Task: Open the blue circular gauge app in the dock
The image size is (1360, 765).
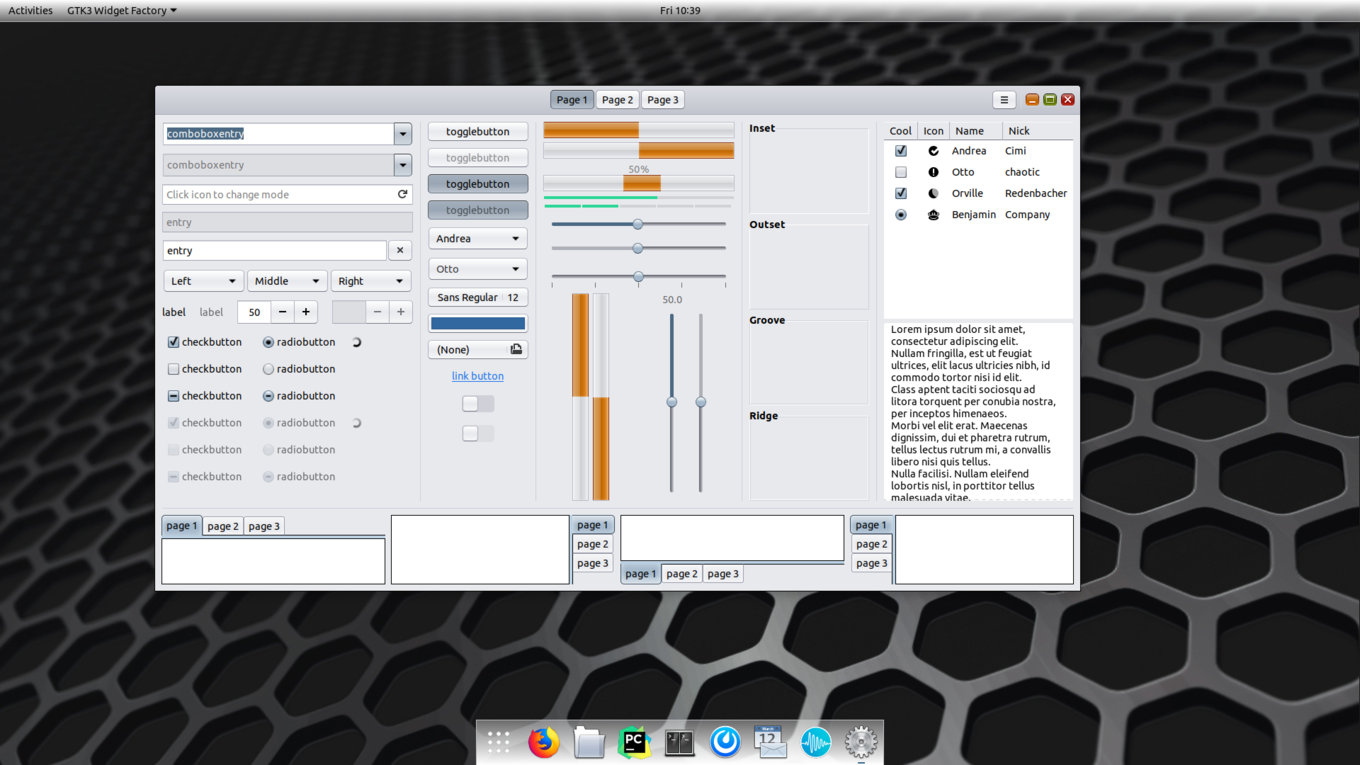Action: [x=725, y=742]
